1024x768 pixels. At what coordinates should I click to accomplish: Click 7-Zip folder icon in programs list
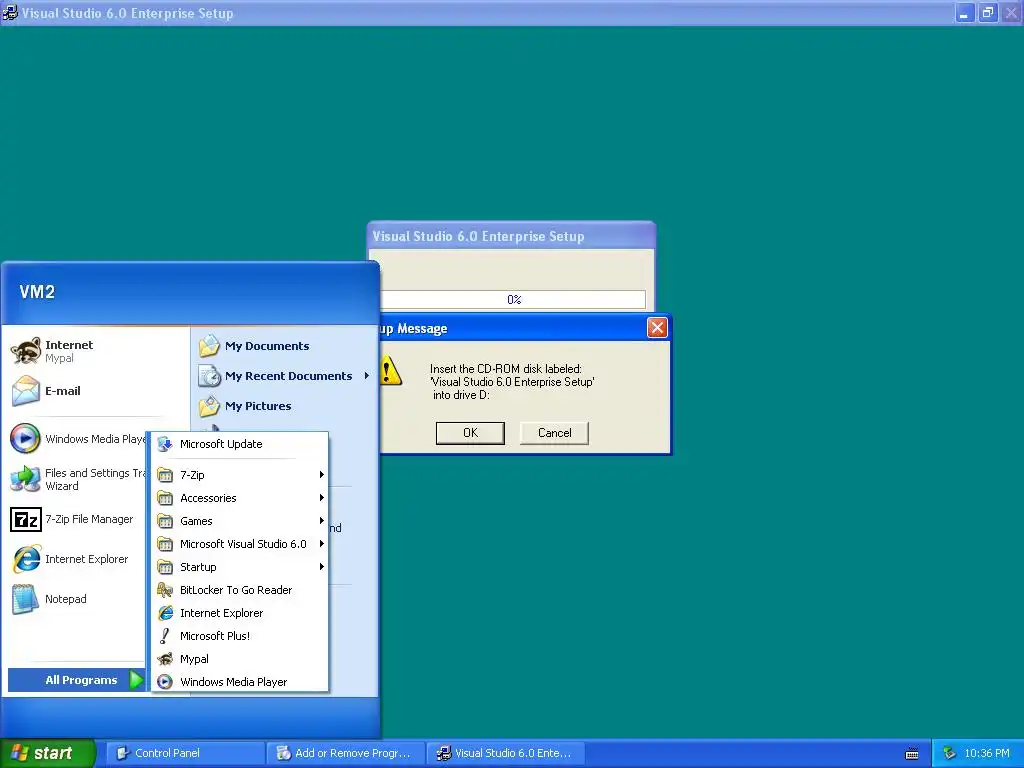click(165, 475)
